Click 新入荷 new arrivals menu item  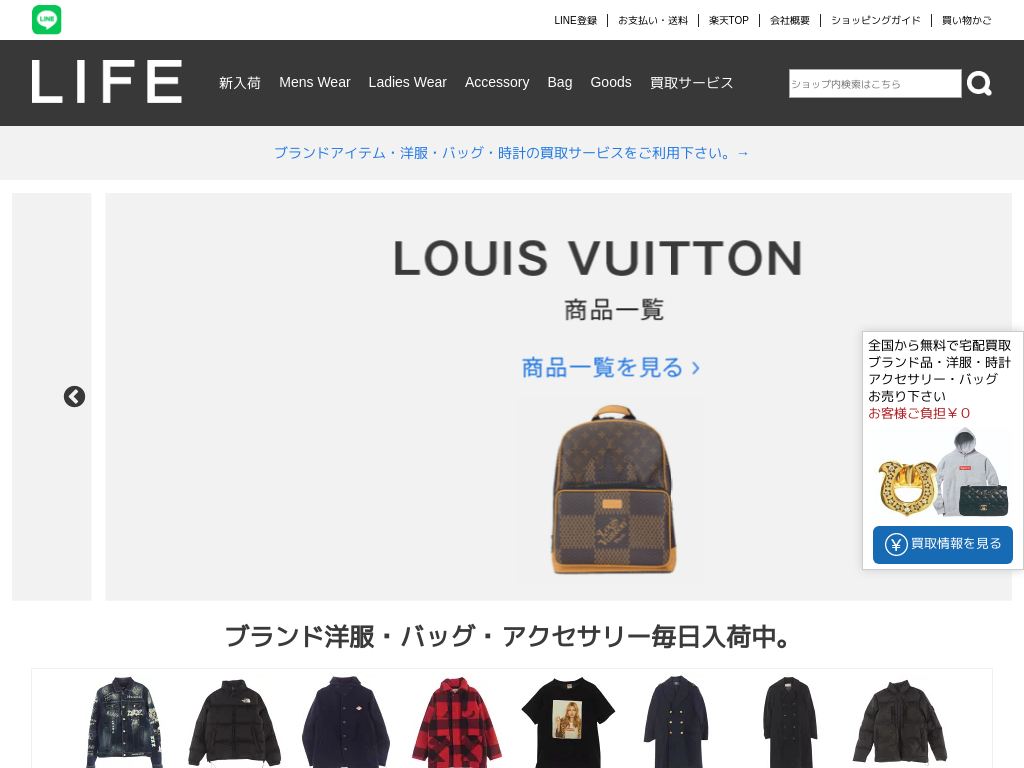(x=240, y=83)
